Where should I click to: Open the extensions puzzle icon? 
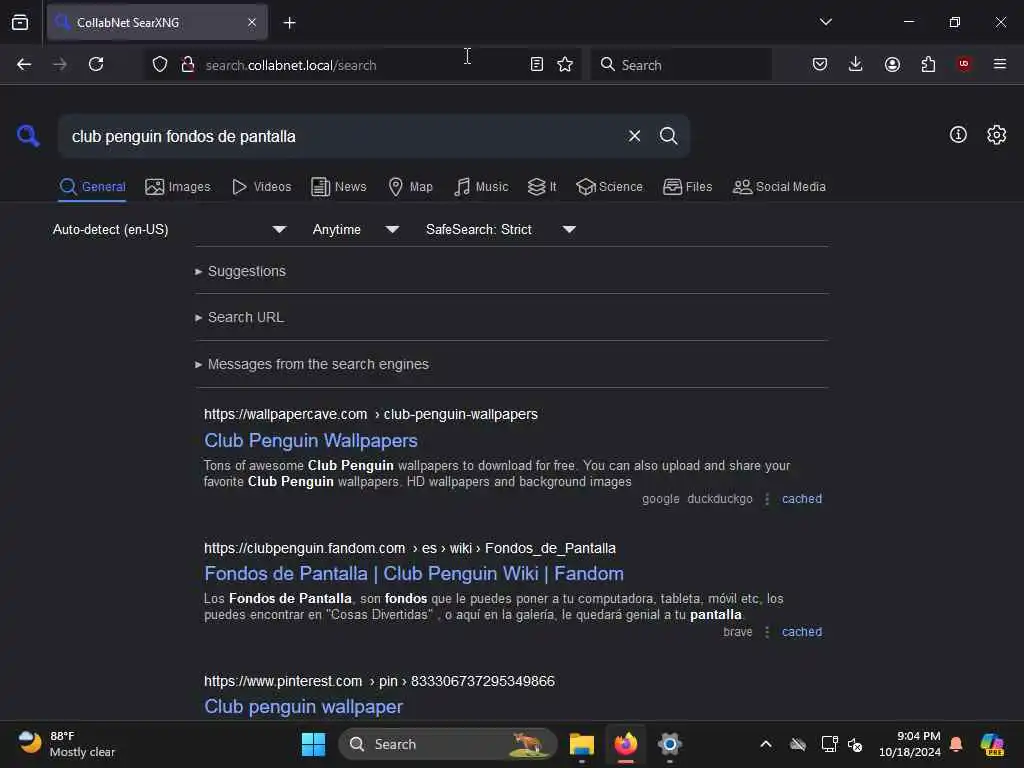(928, 64)
